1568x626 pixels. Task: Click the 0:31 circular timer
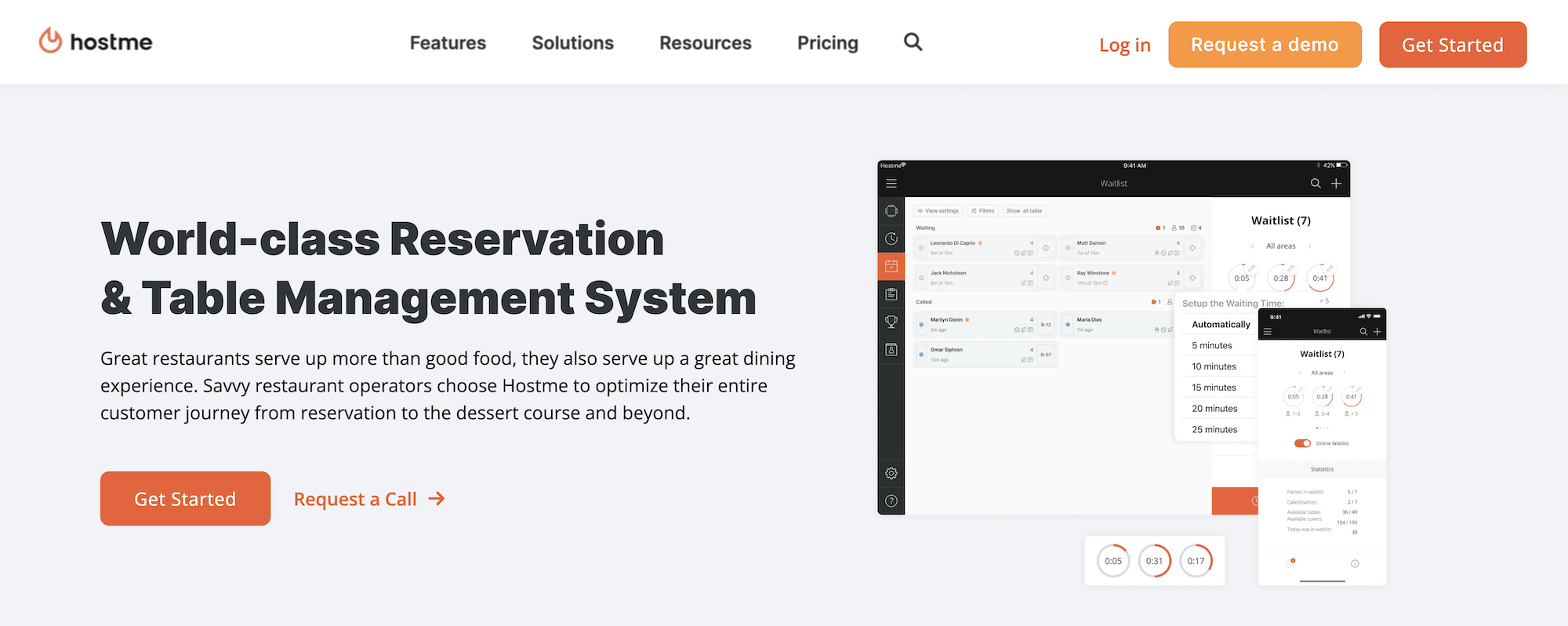(1155, 561)
